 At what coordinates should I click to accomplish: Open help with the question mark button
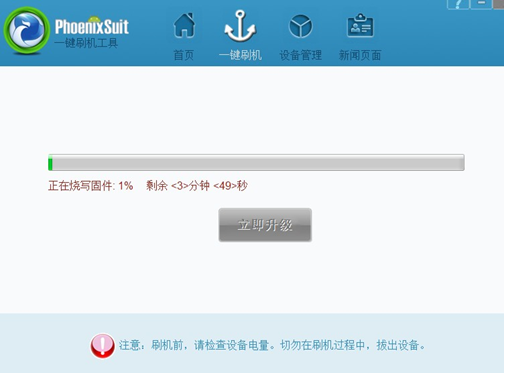point(458,4)
